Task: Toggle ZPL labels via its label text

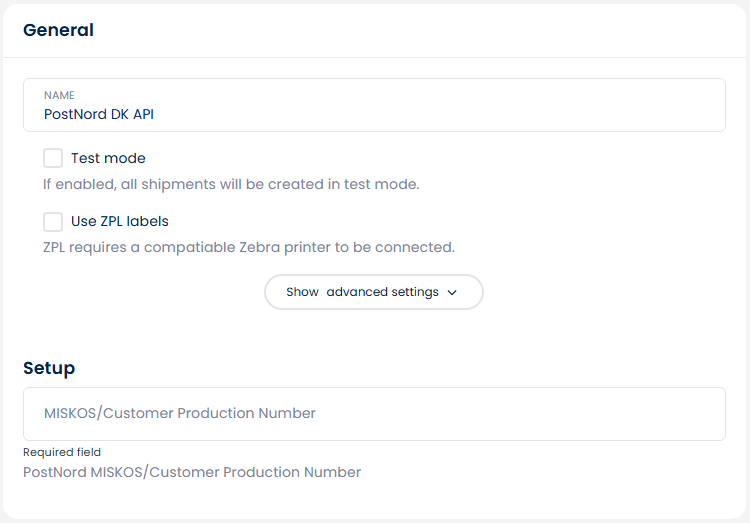Action: pyautogui.click(x=120, y=222)
